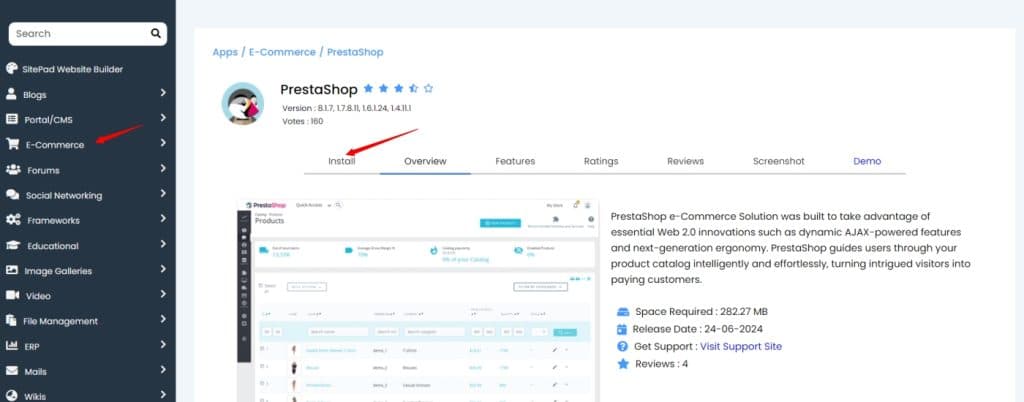Open the Demo tab
Image resolution: width=1024 pixels, height=402 pixels.
[867, 161]
